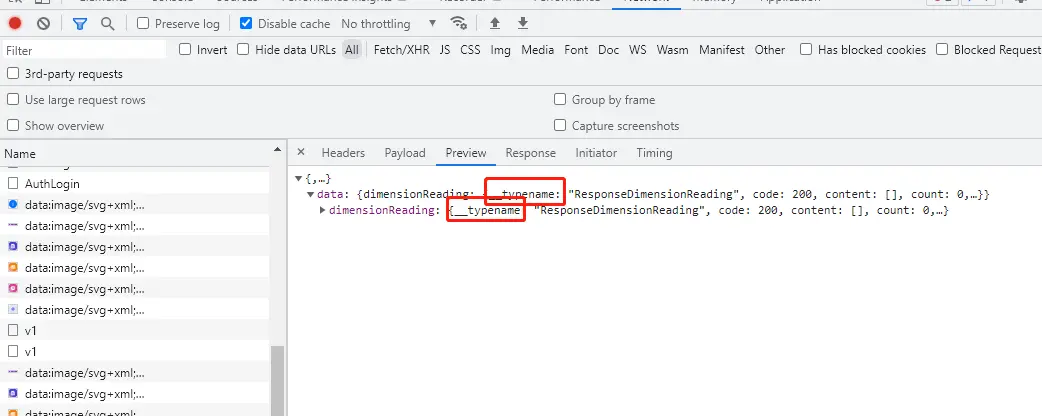
Task: Click the import HAR upload arrow
Action: (494, 23)
